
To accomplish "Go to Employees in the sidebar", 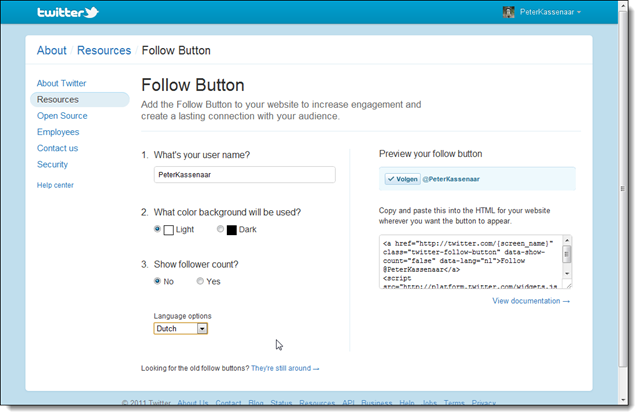I will [x=58, y=132].
